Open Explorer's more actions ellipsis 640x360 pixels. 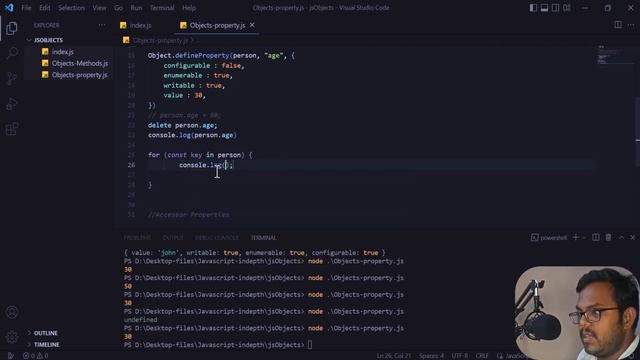102,25
